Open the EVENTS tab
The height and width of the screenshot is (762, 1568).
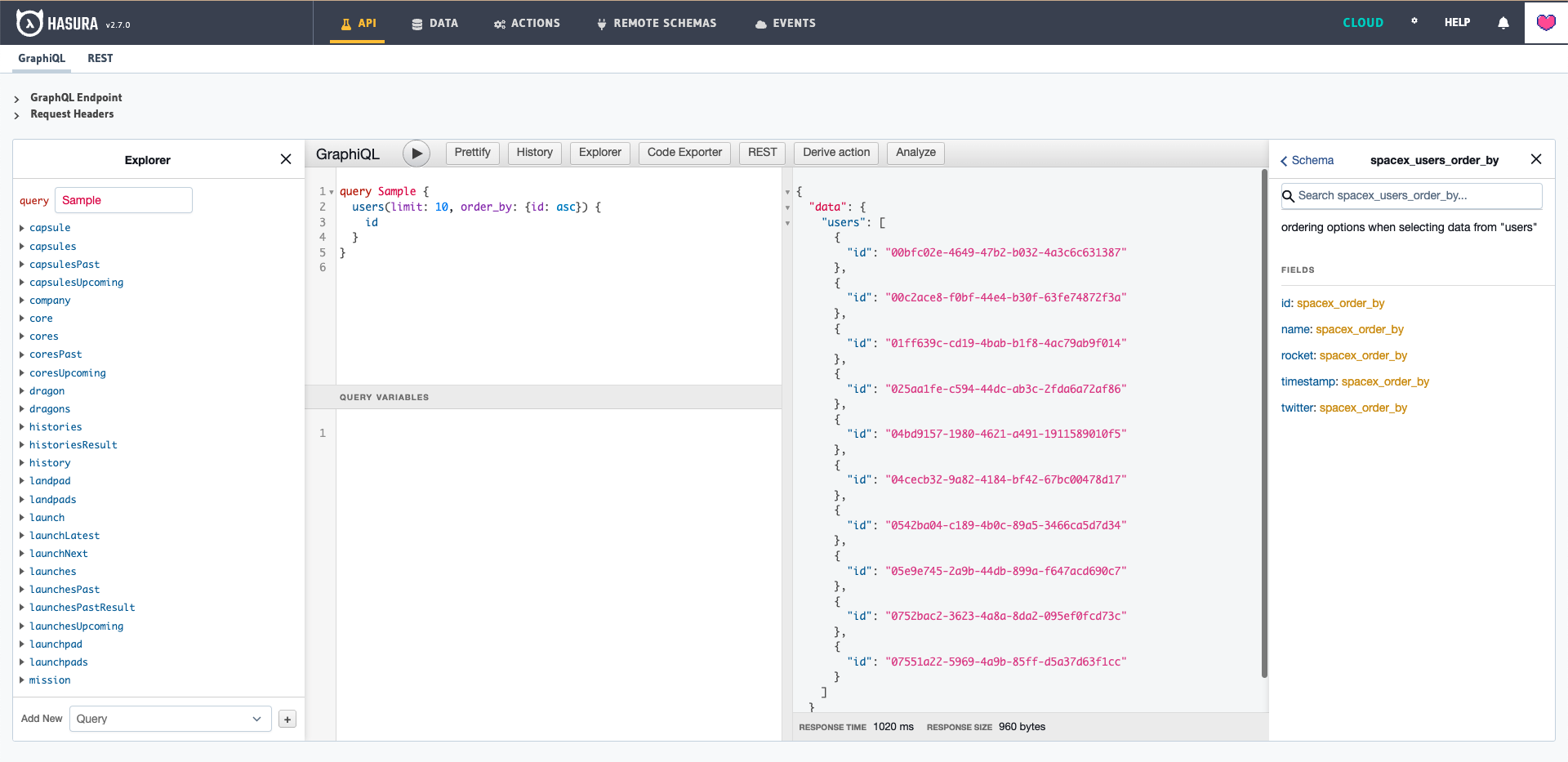tap(785, 23)
